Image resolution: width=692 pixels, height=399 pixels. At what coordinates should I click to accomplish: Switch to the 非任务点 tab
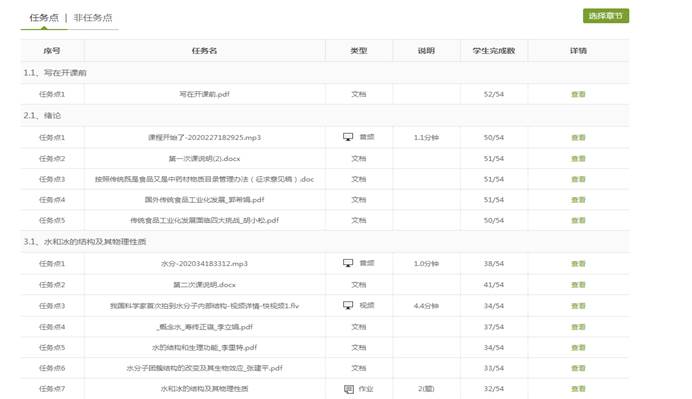[93, 18]
